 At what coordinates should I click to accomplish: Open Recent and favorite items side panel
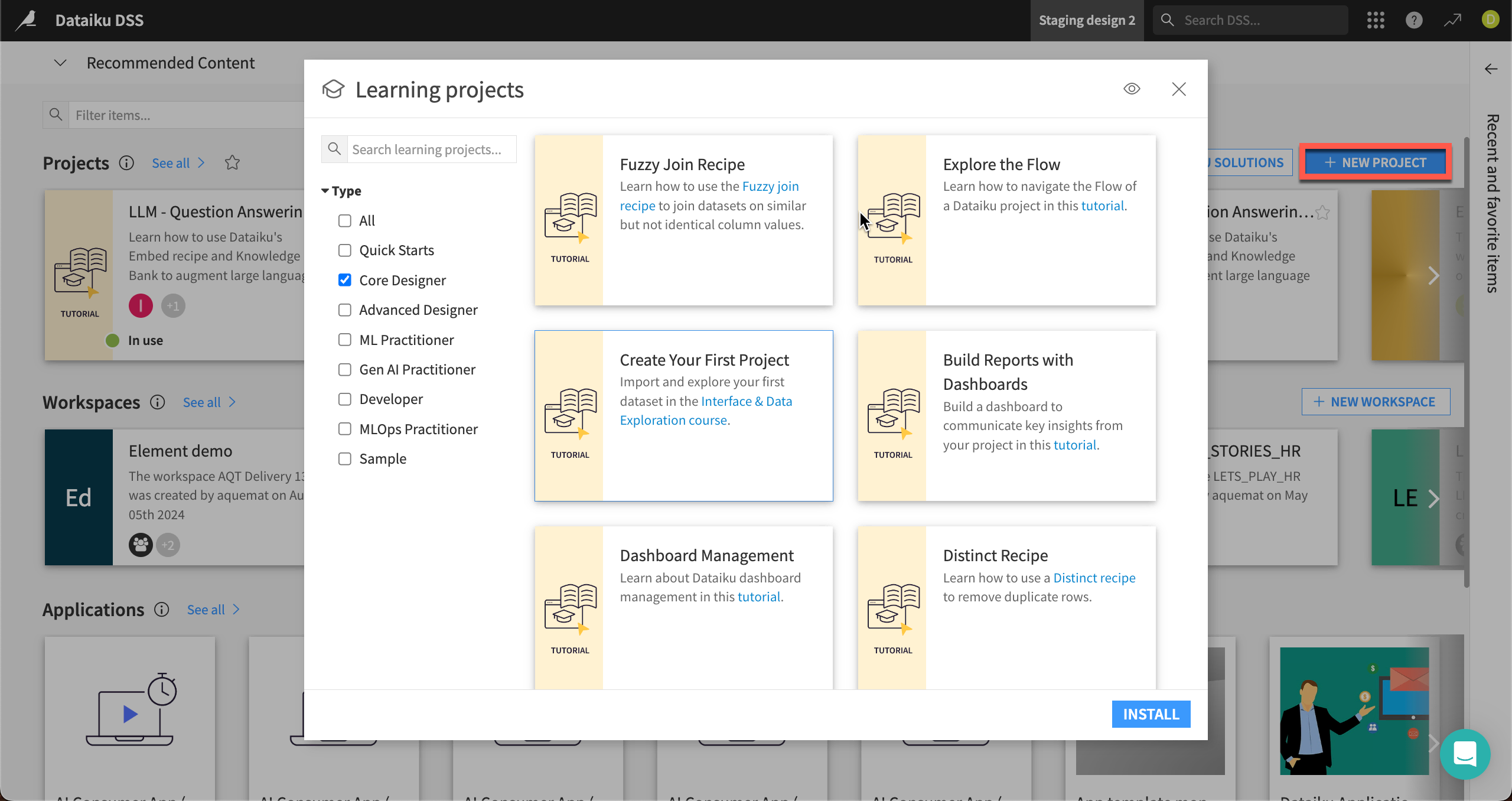pos(1492,203)
